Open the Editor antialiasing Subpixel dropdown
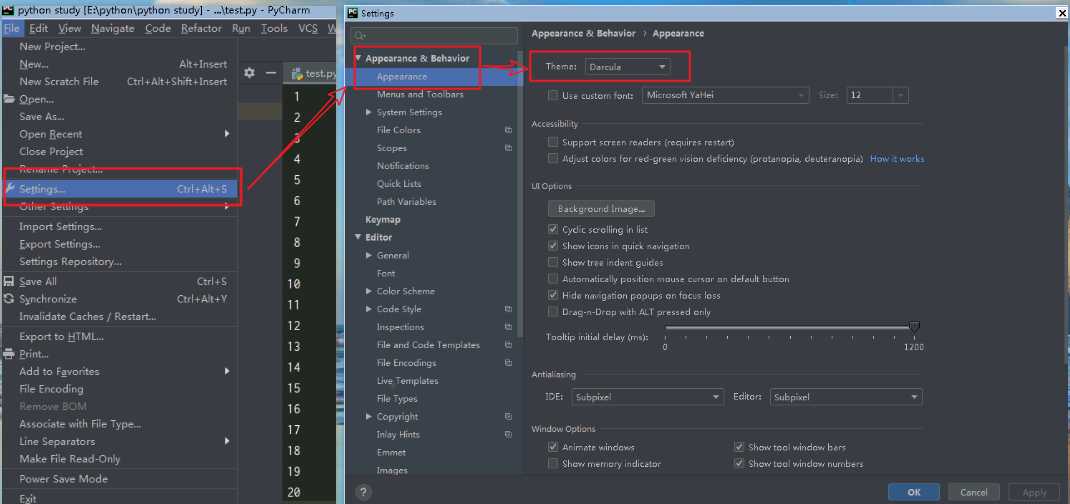This screenshot has width=1070, height=504. click(x=846, y=397)
